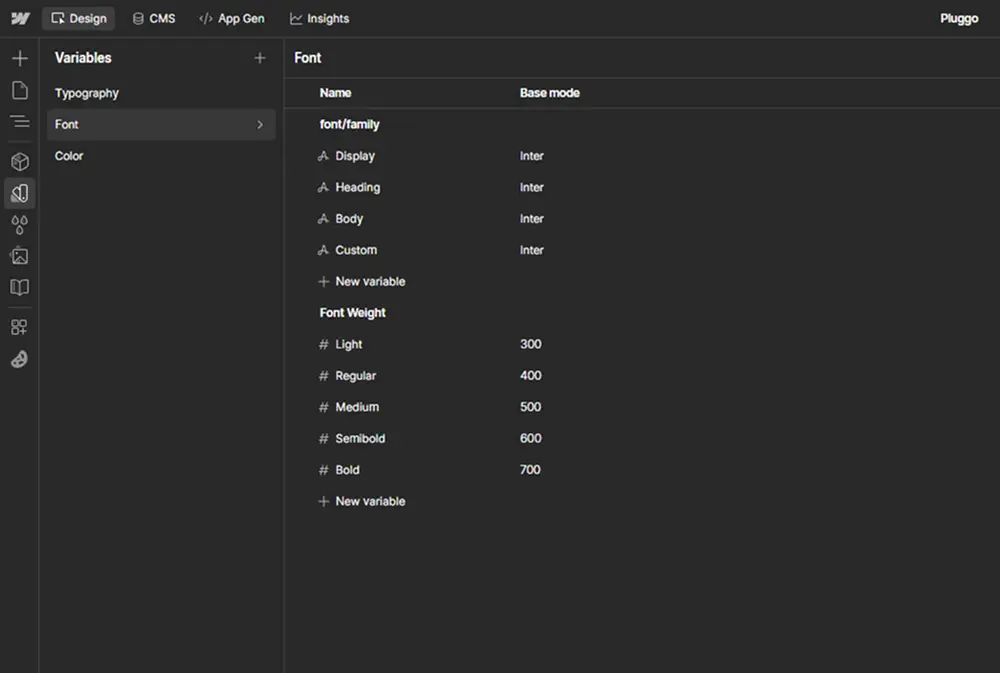This screenshot has height=673, width=1000.
Task: Click the Webflow logo
Action: (x=19, y=18)
